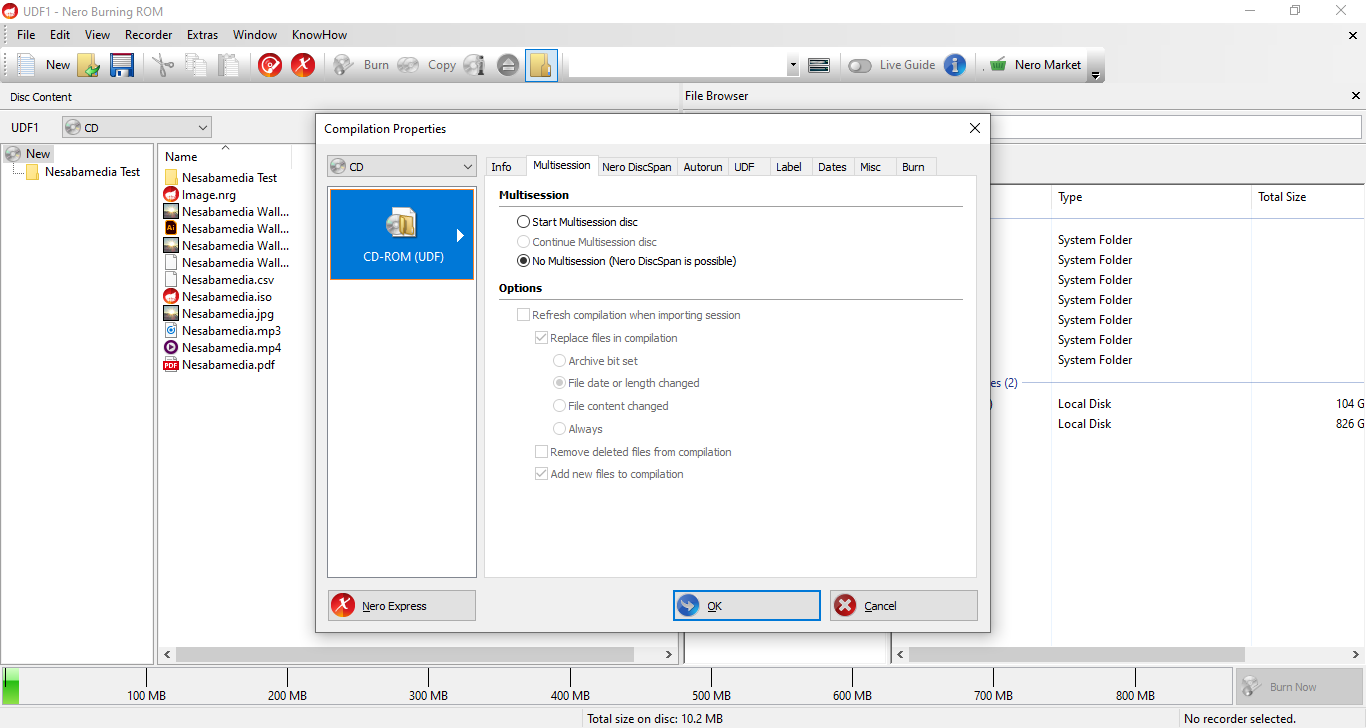Open the Recorder menu
The image size is (1366, 728).
coord(148,35)
